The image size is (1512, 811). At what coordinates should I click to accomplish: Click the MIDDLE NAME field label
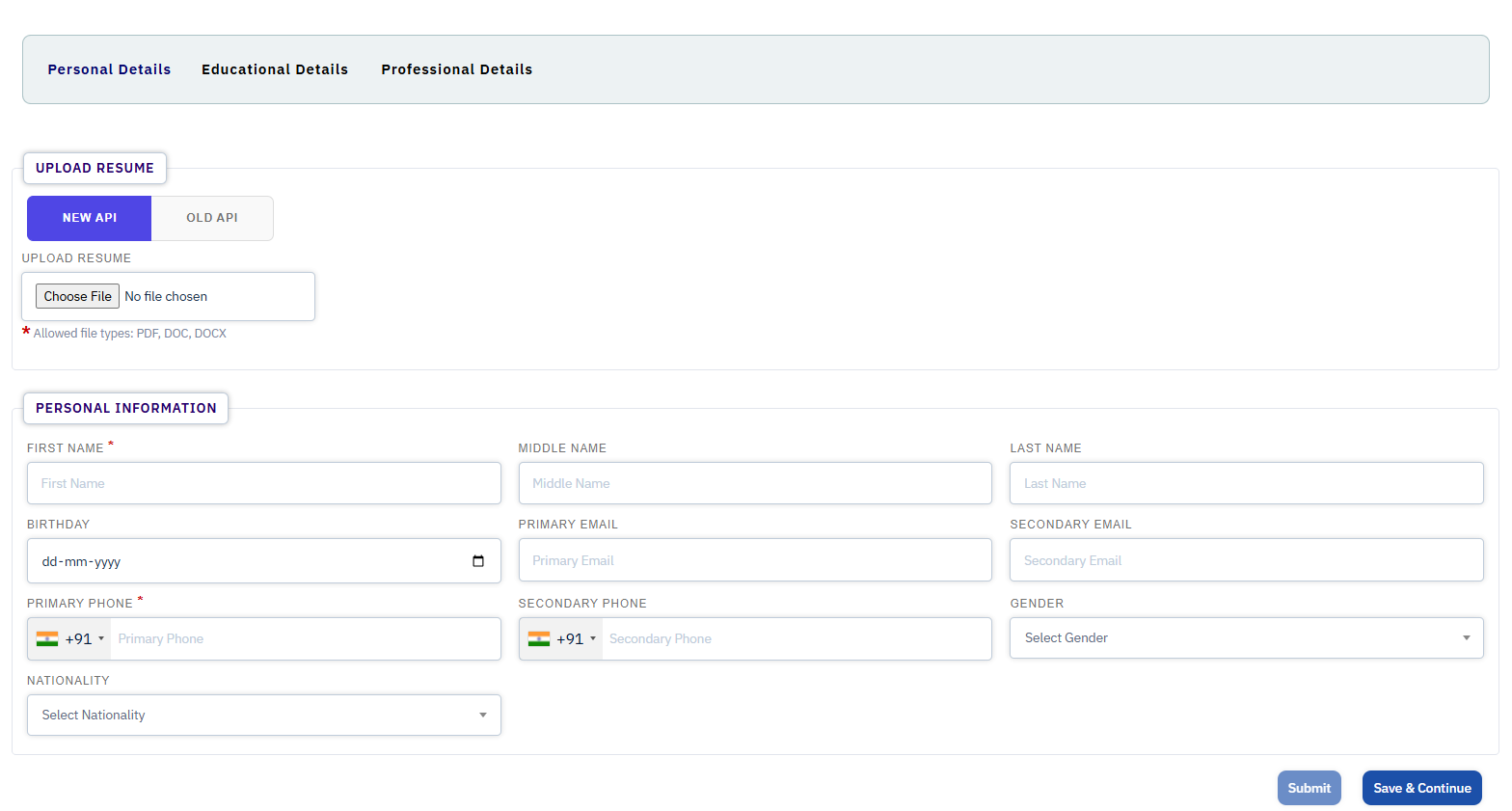tap(562, 448)
